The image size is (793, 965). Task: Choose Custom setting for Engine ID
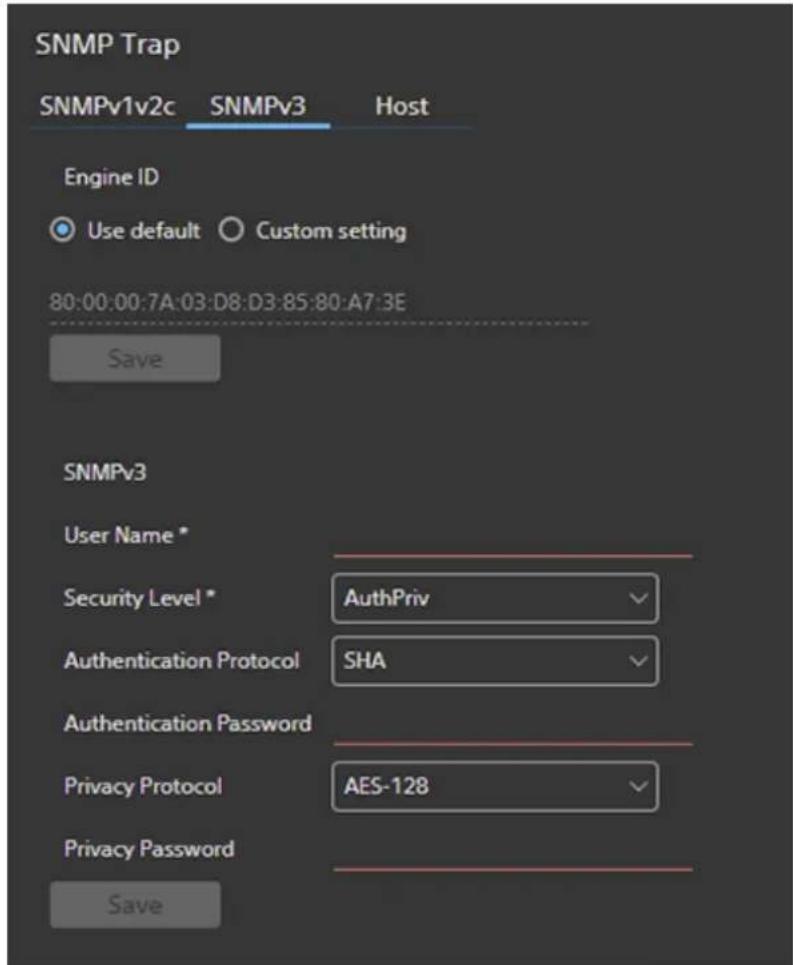tap(231, 230)
